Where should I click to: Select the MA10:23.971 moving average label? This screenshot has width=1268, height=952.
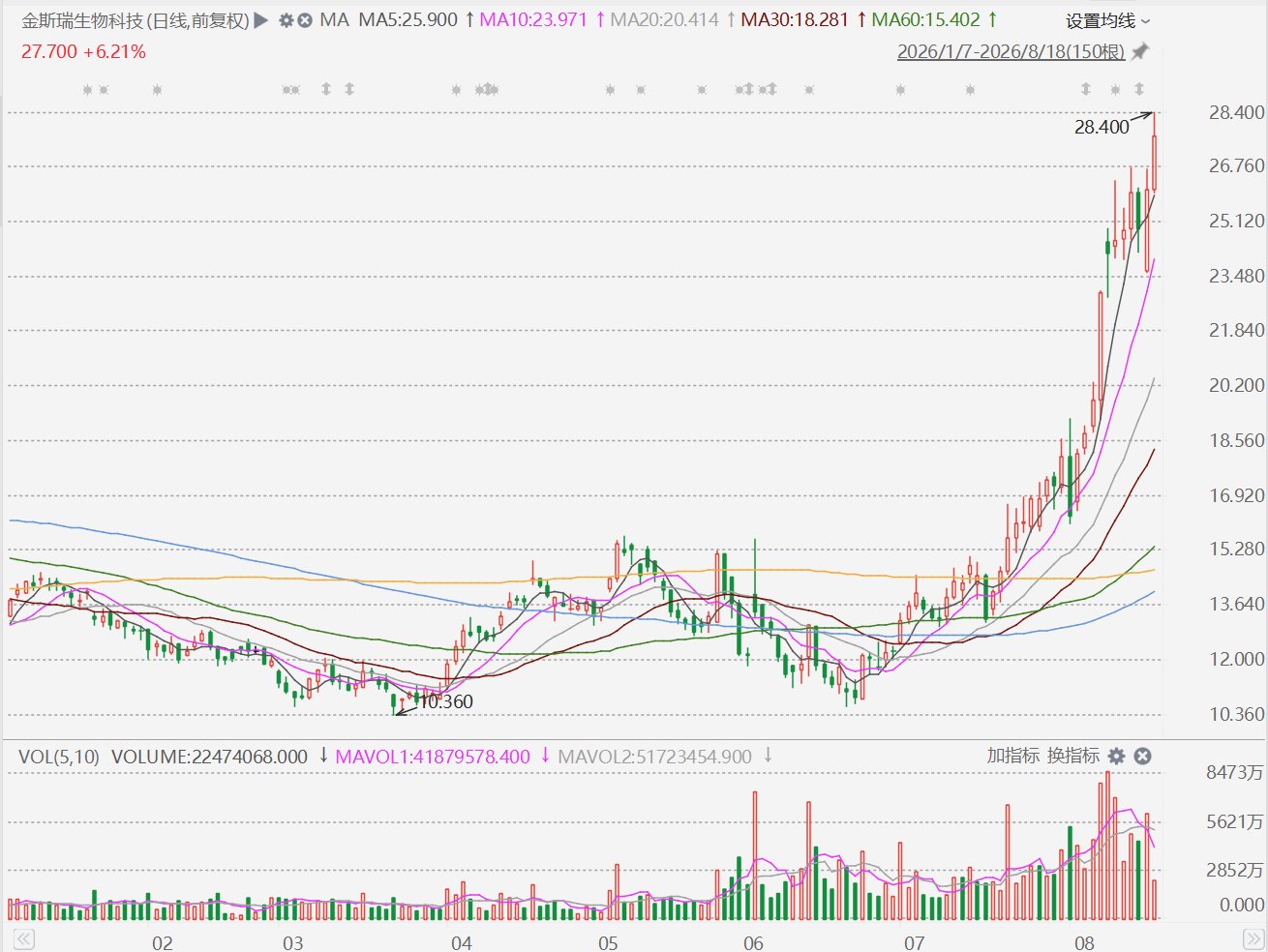click(533, 20)
